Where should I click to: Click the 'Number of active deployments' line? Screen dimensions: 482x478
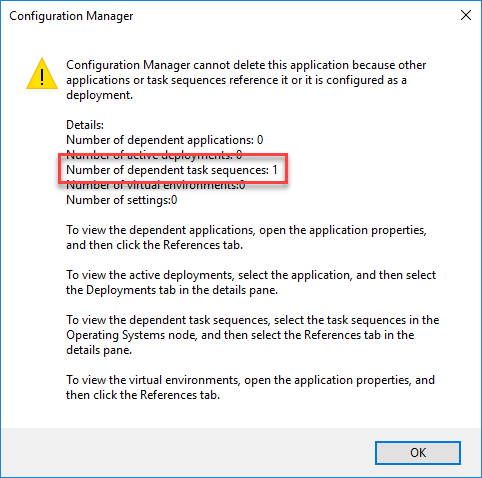154,154
